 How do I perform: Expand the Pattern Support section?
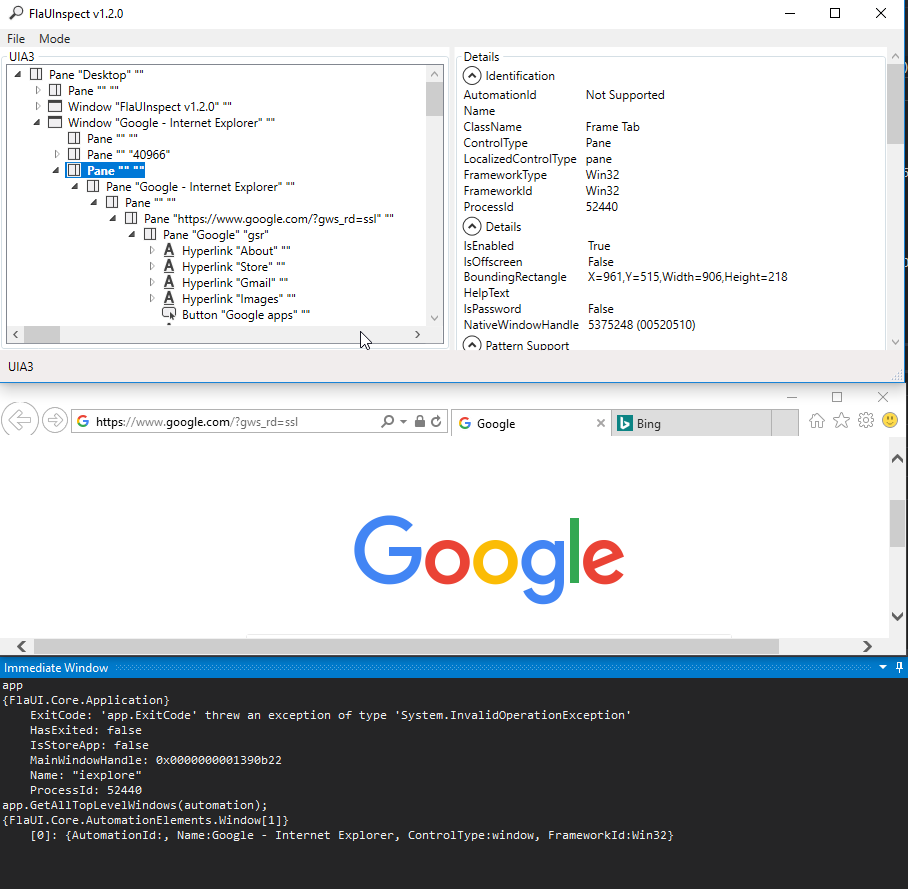(x=471, y=345)
